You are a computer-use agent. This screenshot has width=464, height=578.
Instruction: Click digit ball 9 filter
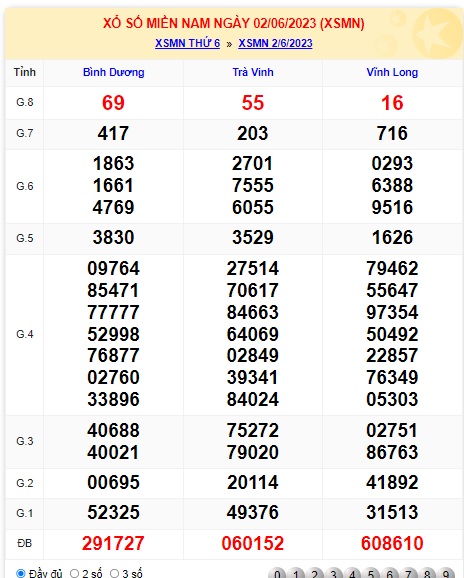point(446,573)
